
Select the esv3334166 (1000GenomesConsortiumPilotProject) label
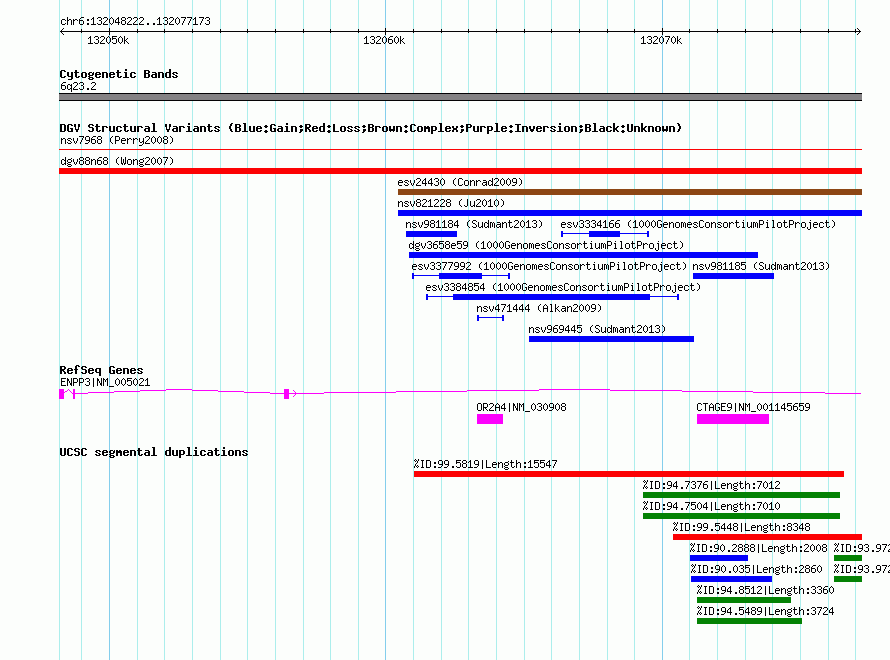click(x=698, y=224)
